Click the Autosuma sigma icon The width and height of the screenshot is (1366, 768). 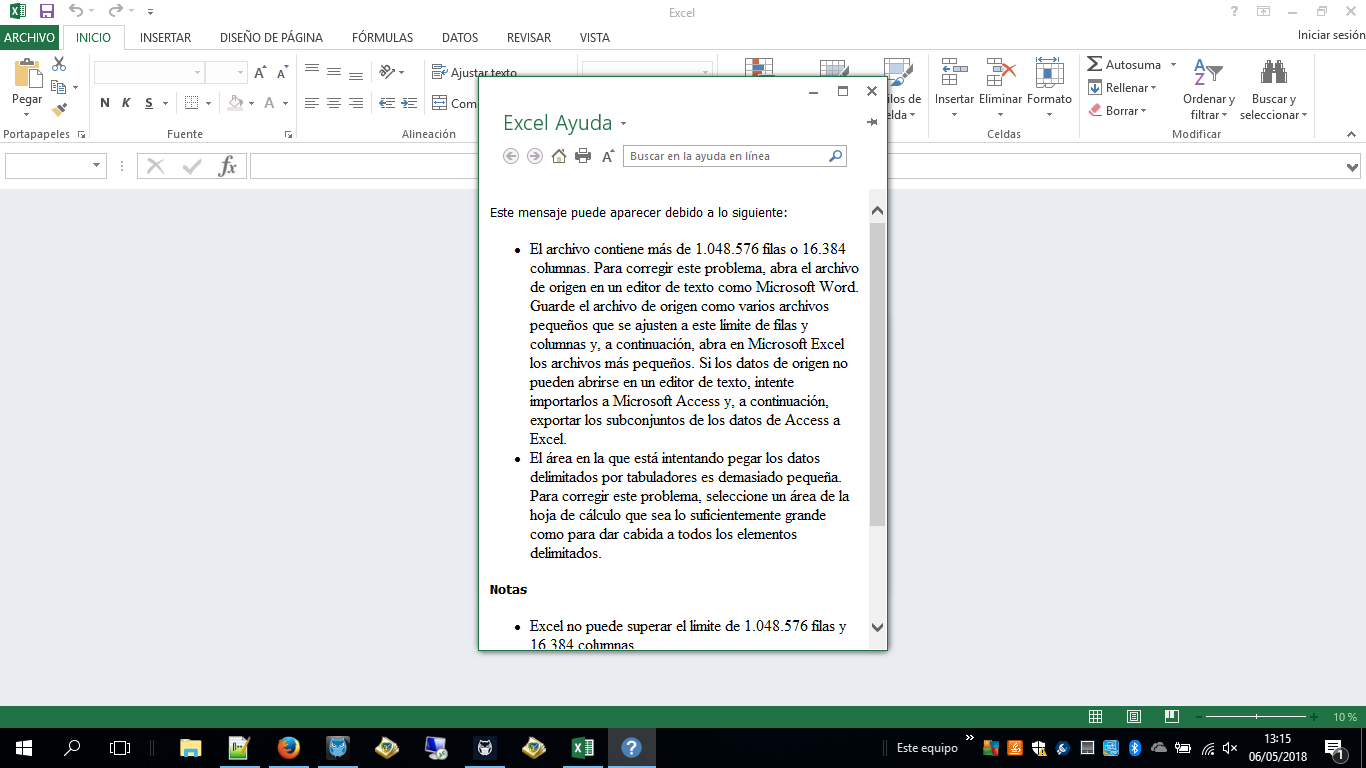click(1095, 64)
